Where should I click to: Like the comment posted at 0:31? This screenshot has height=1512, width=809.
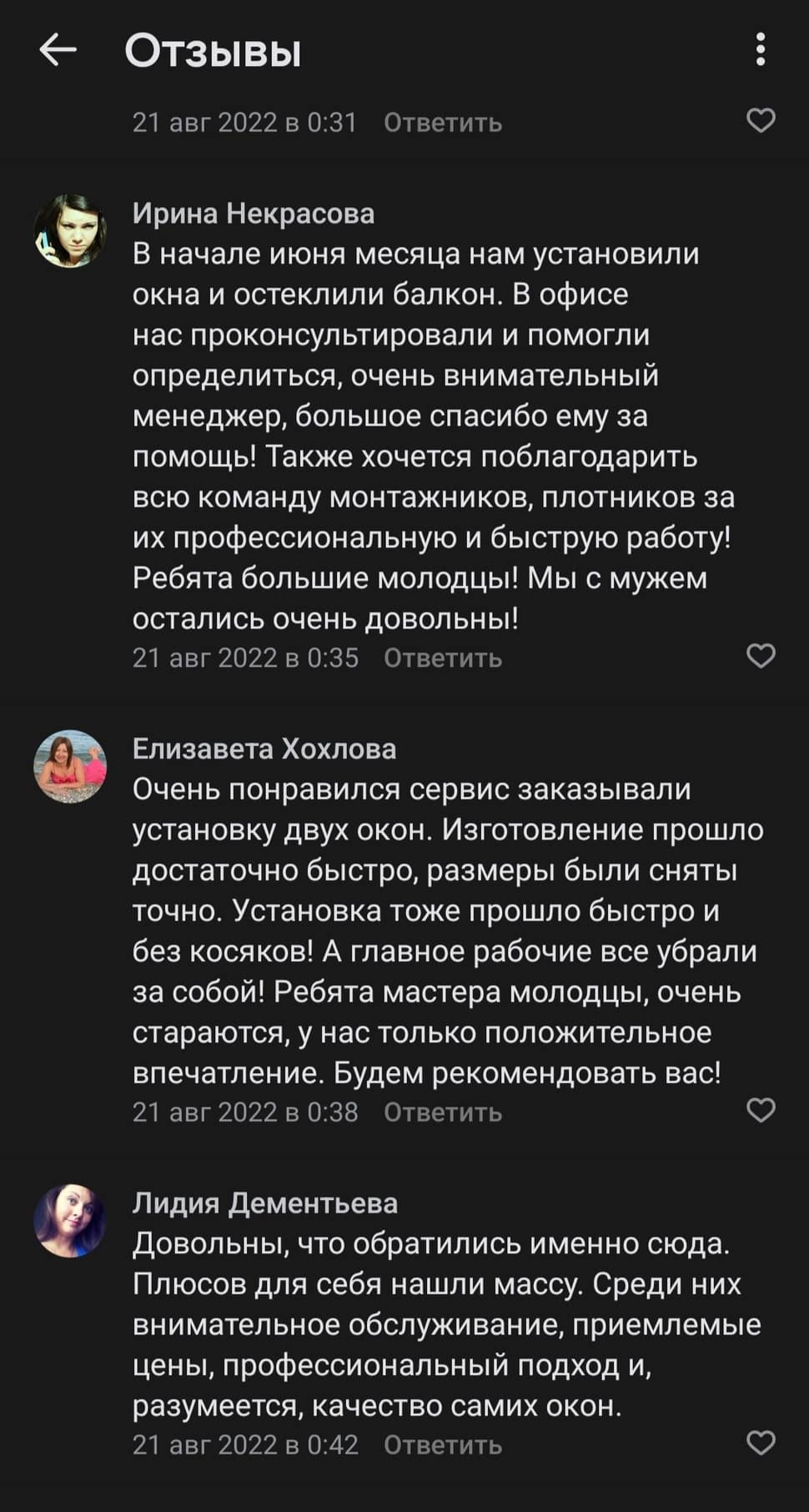[x=760, y=121]
